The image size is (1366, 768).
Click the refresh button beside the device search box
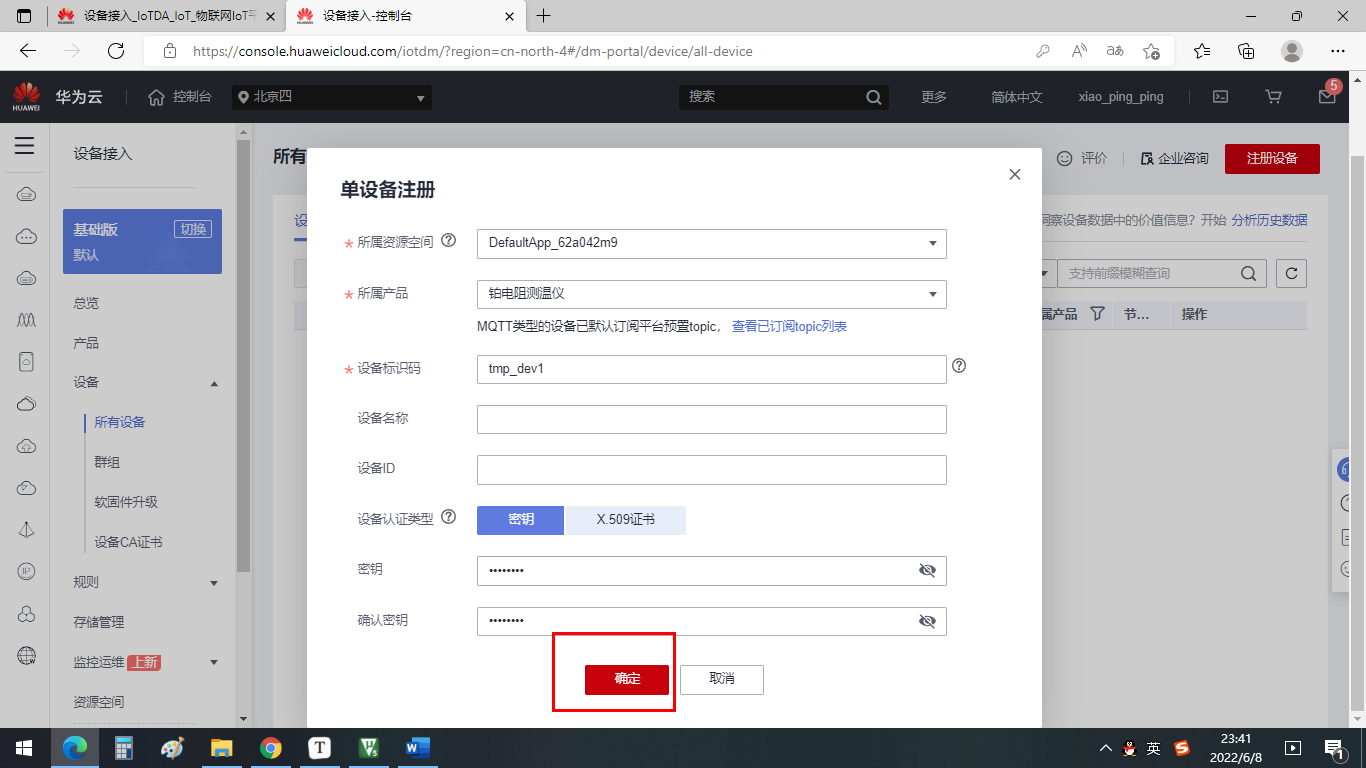coord(1291,273)
